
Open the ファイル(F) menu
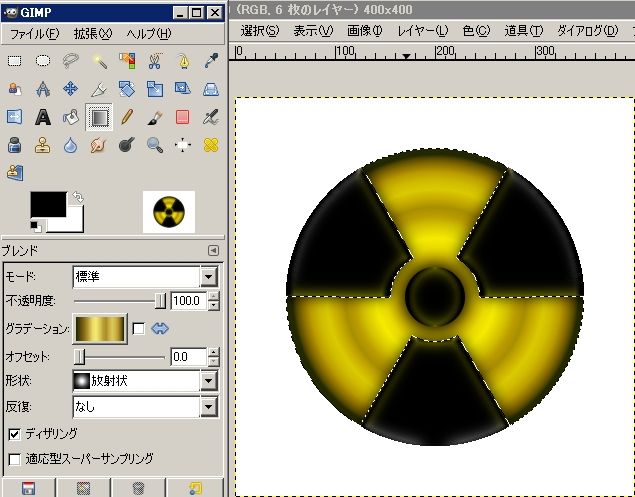(x=34, y=34)
